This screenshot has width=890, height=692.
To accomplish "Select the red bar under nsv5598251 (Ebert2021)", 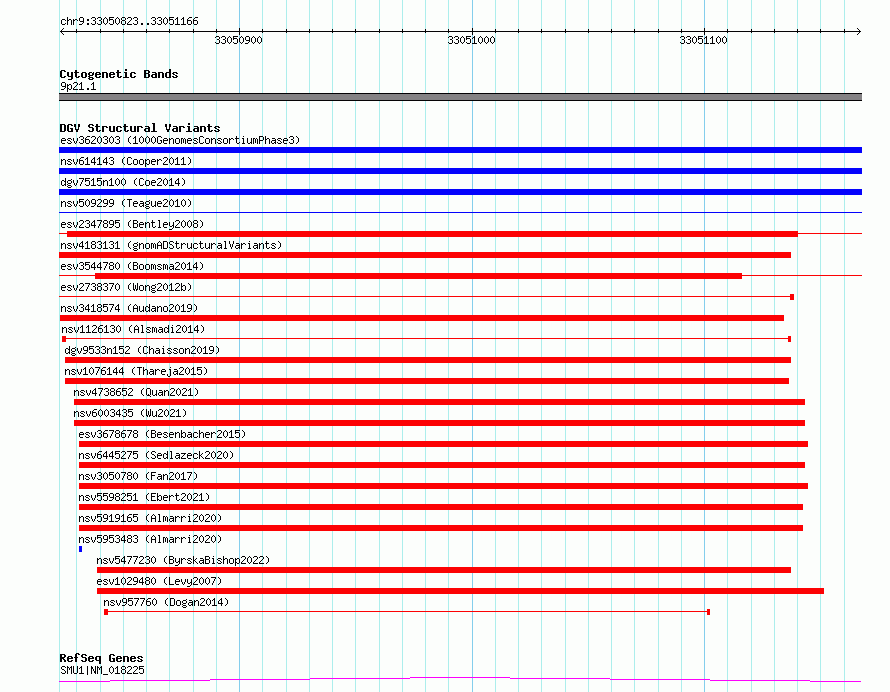I will (x=441, y=507).
